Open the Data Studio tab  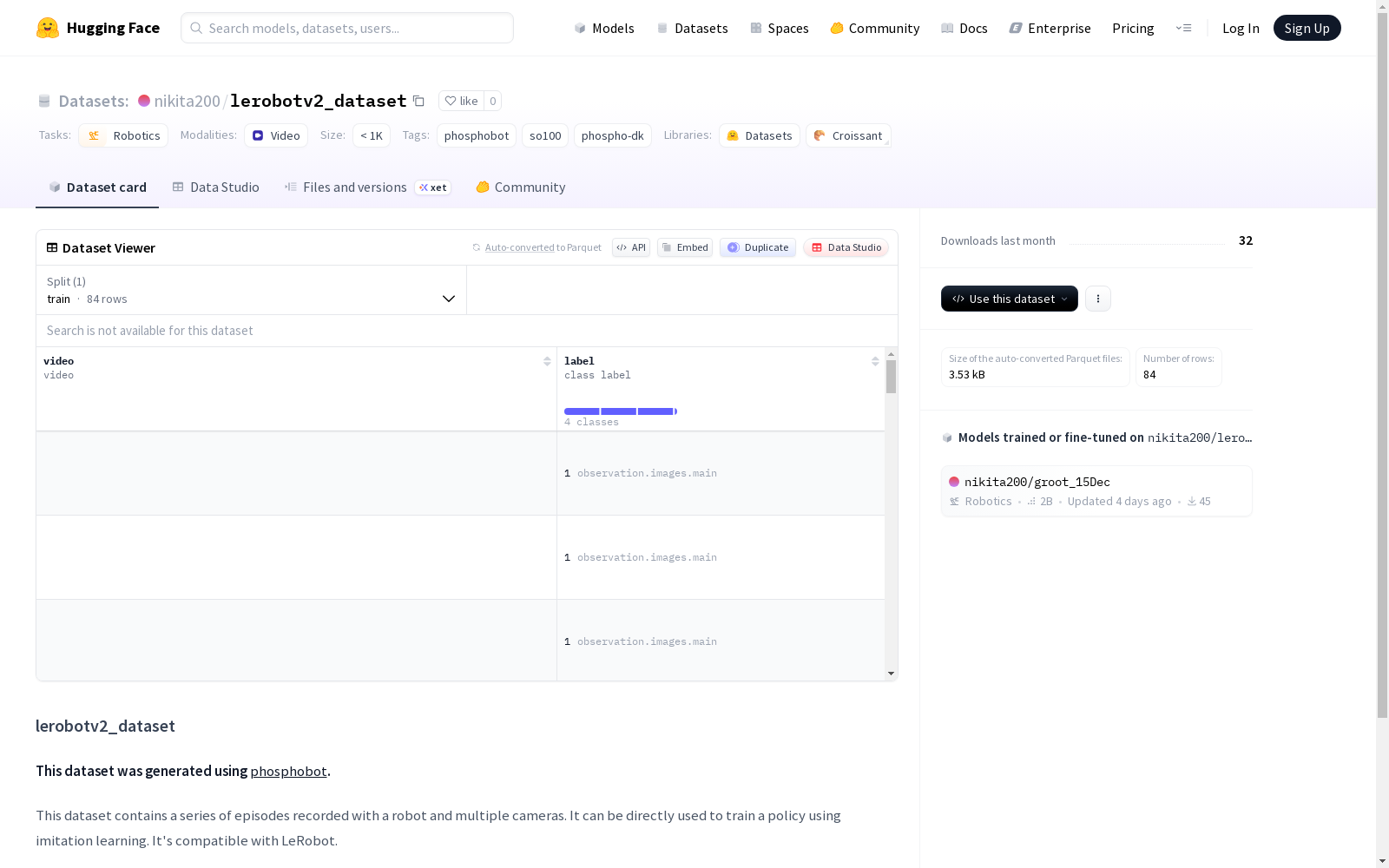pyautogui.click(x=216, y=187)
